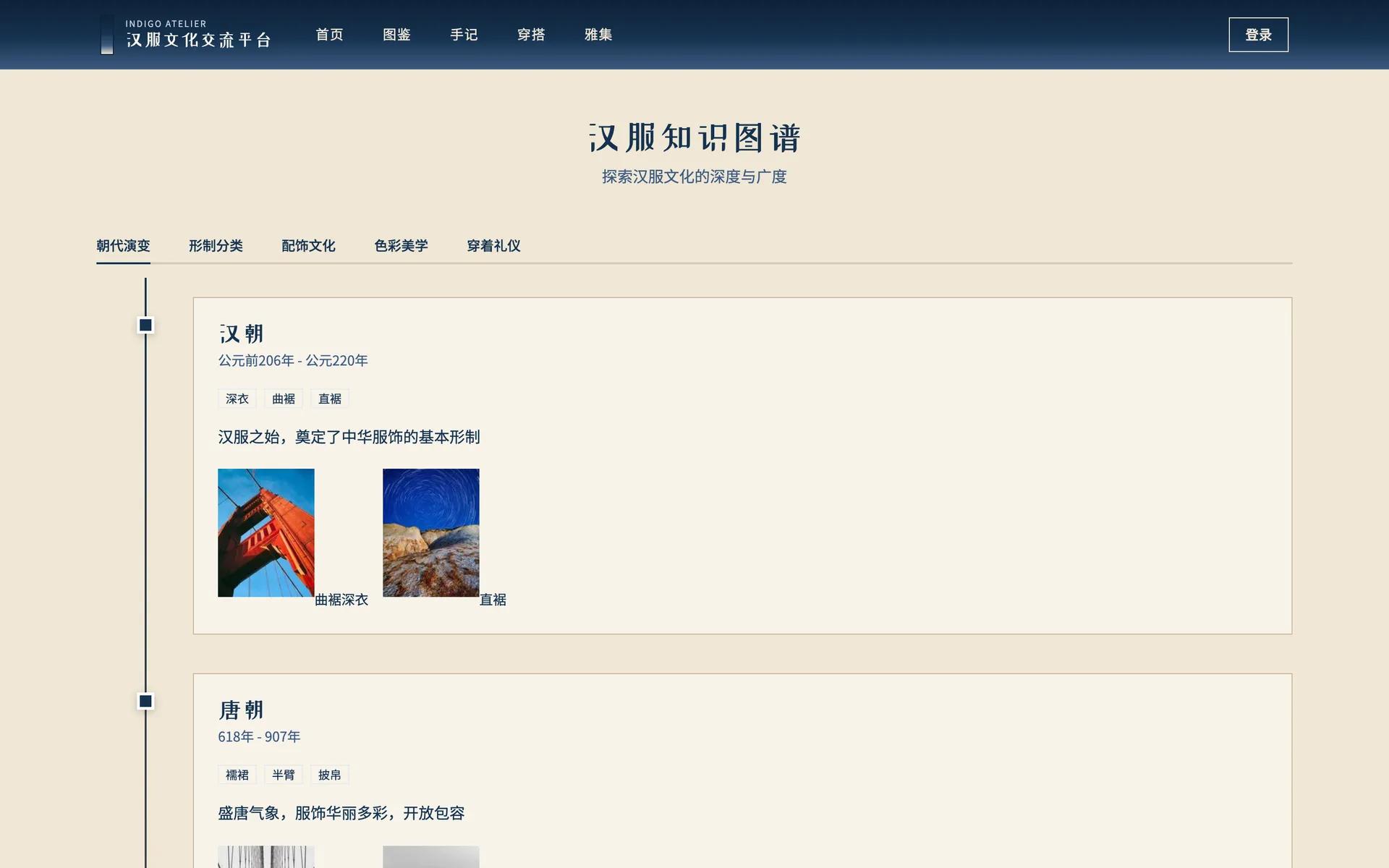
Task: Click the 探索汉服文化的深度与广度 subtitle
Action: click(694, 176)
